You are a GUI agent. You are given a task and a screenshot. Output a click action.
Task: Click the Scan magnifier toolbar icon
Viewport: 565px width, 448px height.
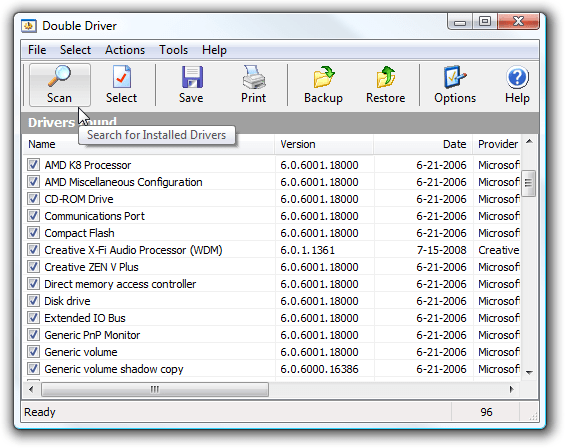59,76
